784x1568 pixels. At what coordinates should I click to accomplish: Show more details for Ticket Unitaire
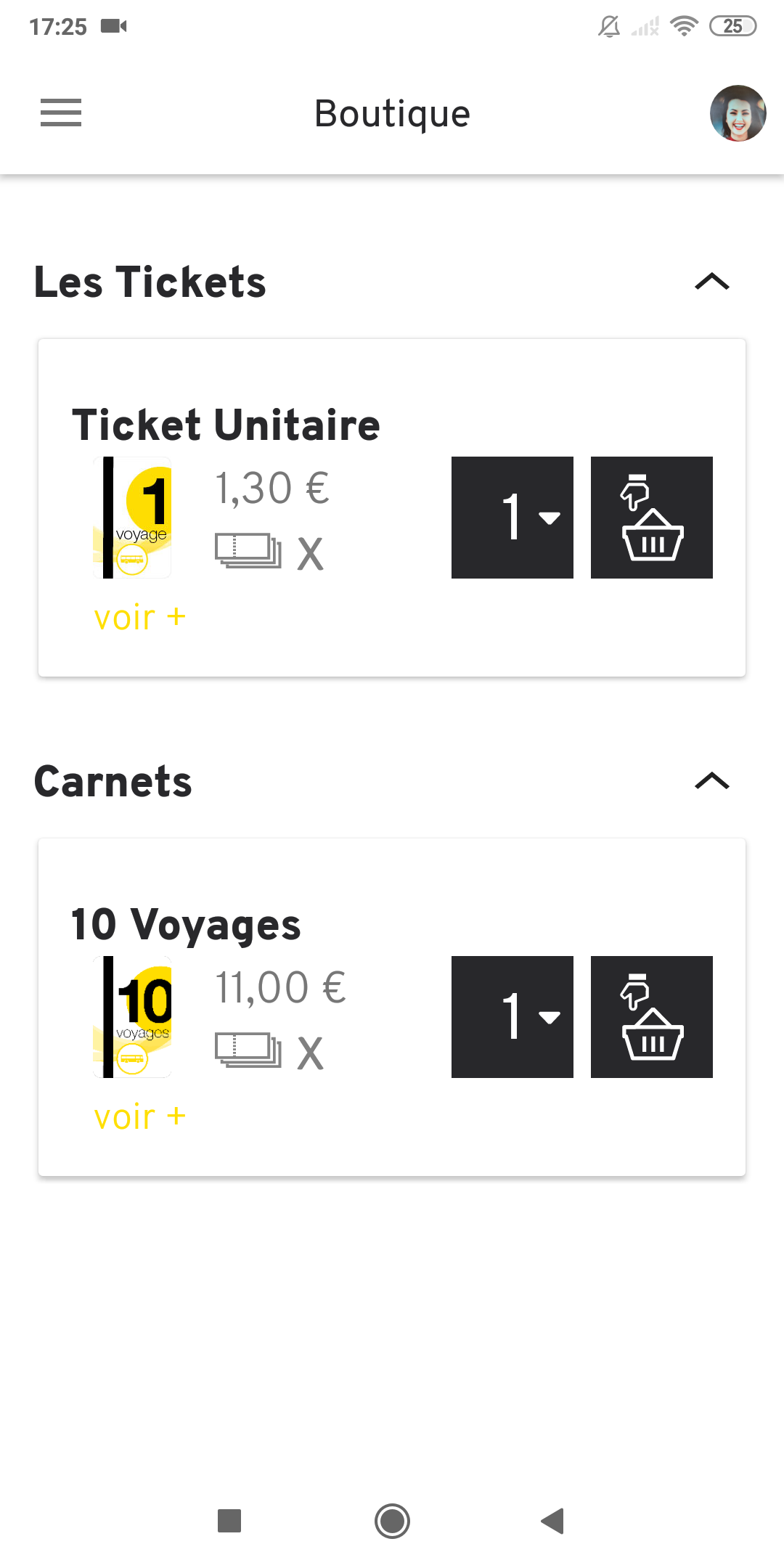click(140, 618)
